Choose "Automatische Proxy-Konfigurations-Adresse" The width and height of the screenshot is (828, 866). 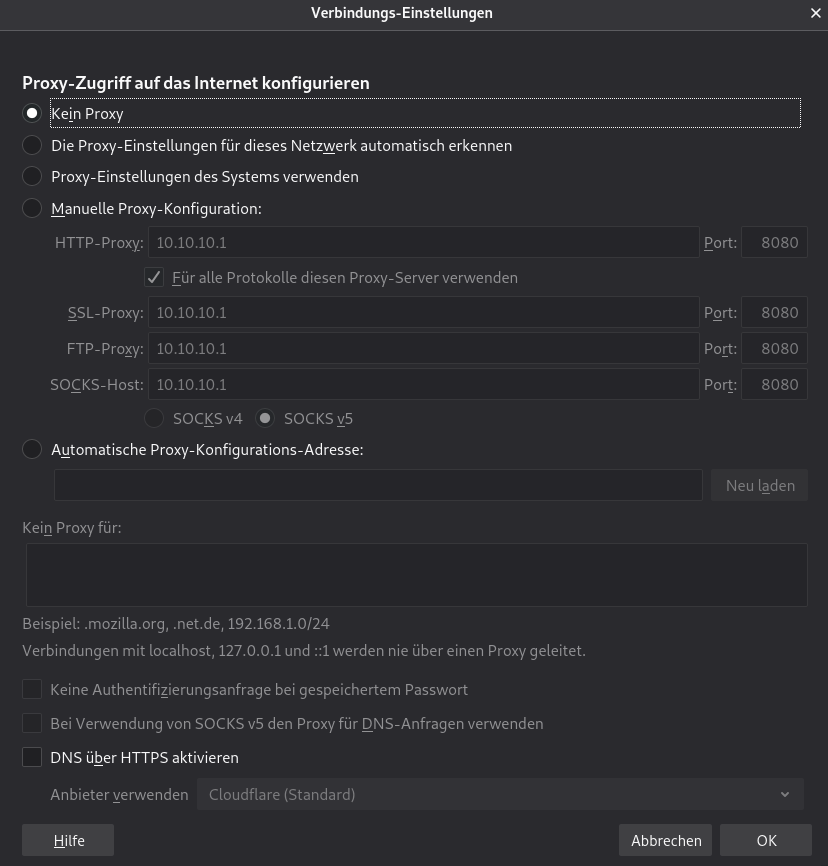tap(31, 449)
